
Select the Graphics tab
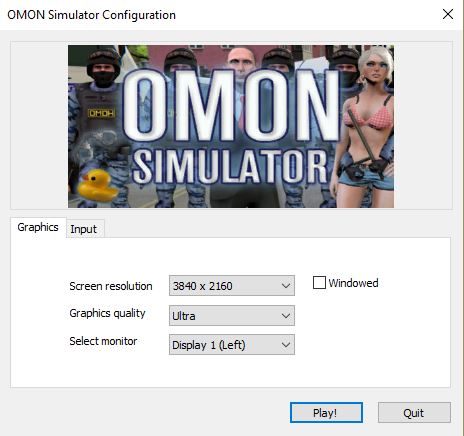(x=38, y=227)
